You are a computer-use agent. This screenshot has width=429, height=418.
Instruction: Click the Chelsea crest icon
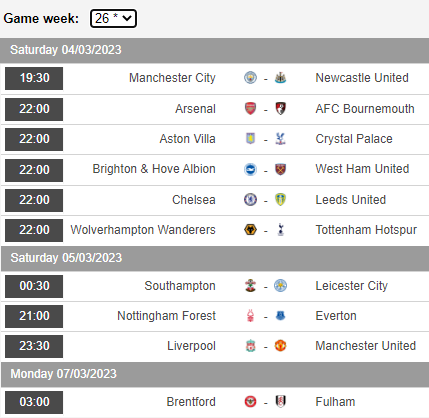tap(250, 200)
